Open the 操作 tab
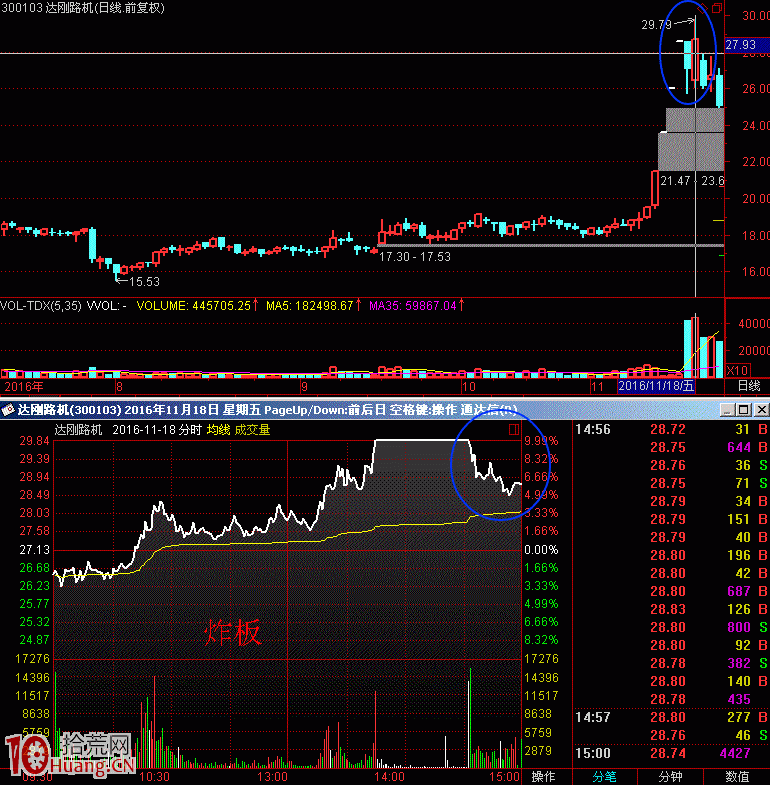Image resolution: width=770 pixels, height=785 pixels. click(x=543, y=776)
